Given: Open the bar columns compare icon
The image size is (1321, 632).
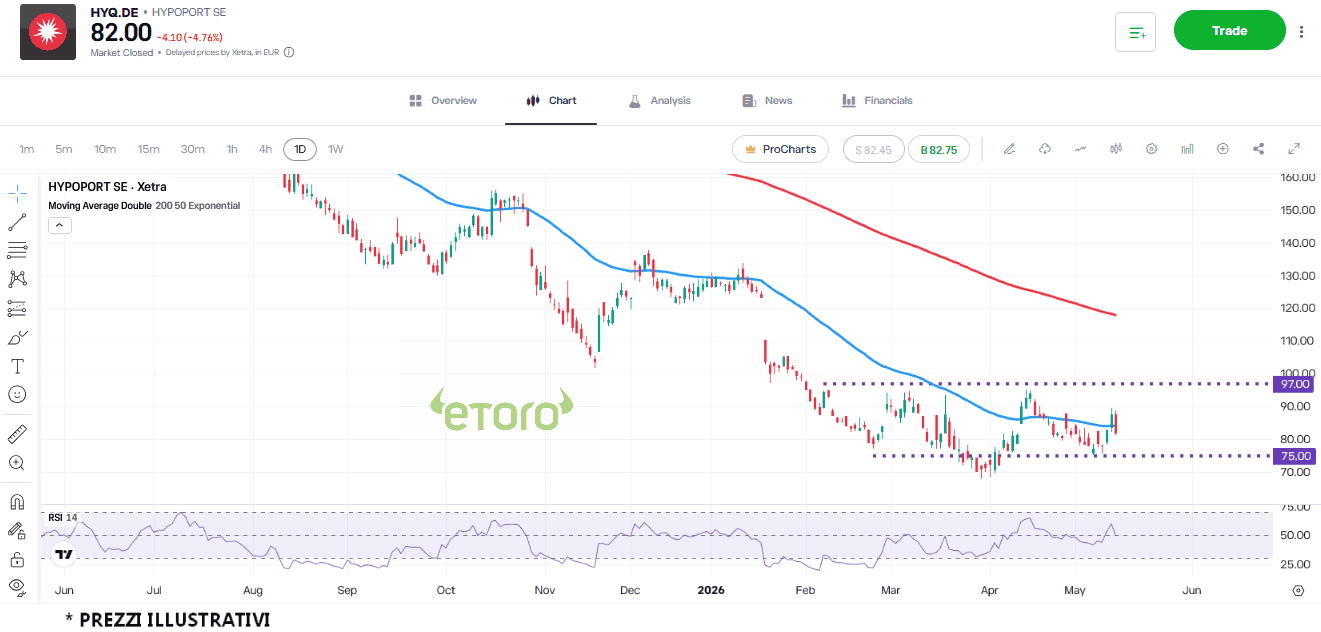Looking at the screenshot, I should [1187, 149].
